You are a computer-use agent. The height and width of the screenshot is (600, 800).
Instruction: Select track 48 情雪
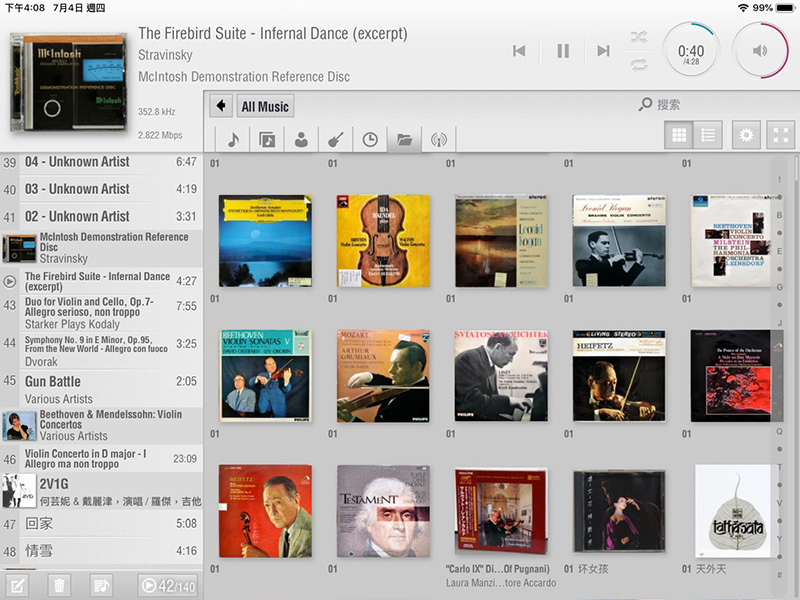101,551
